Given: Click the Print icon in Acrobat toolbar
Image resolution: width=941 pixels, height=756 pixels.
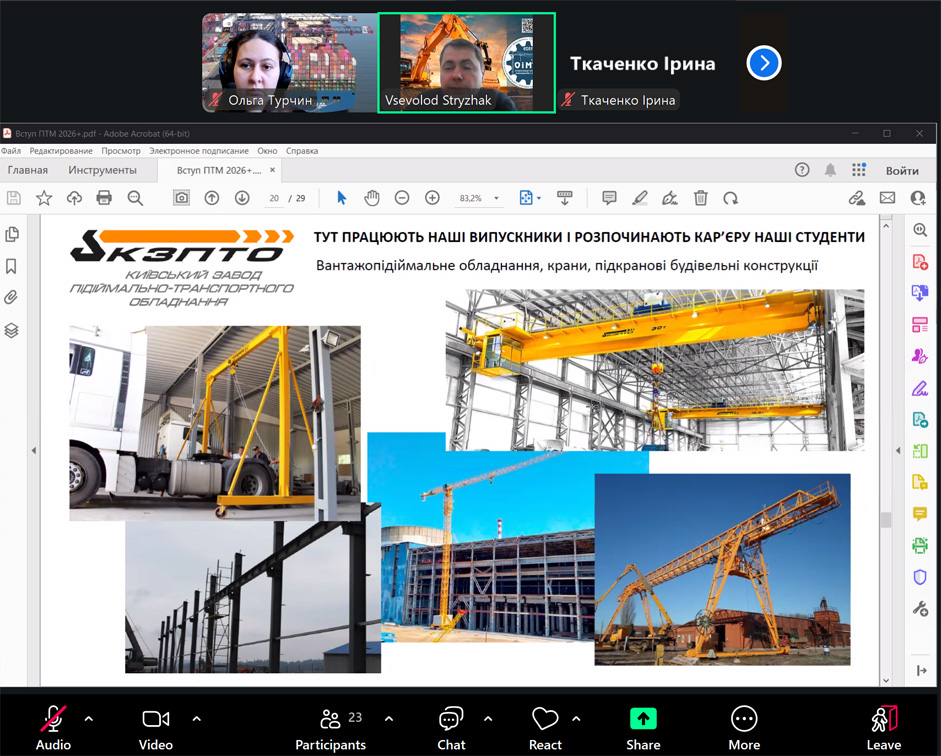Looking at the screenshot, I should pos(104,198).
